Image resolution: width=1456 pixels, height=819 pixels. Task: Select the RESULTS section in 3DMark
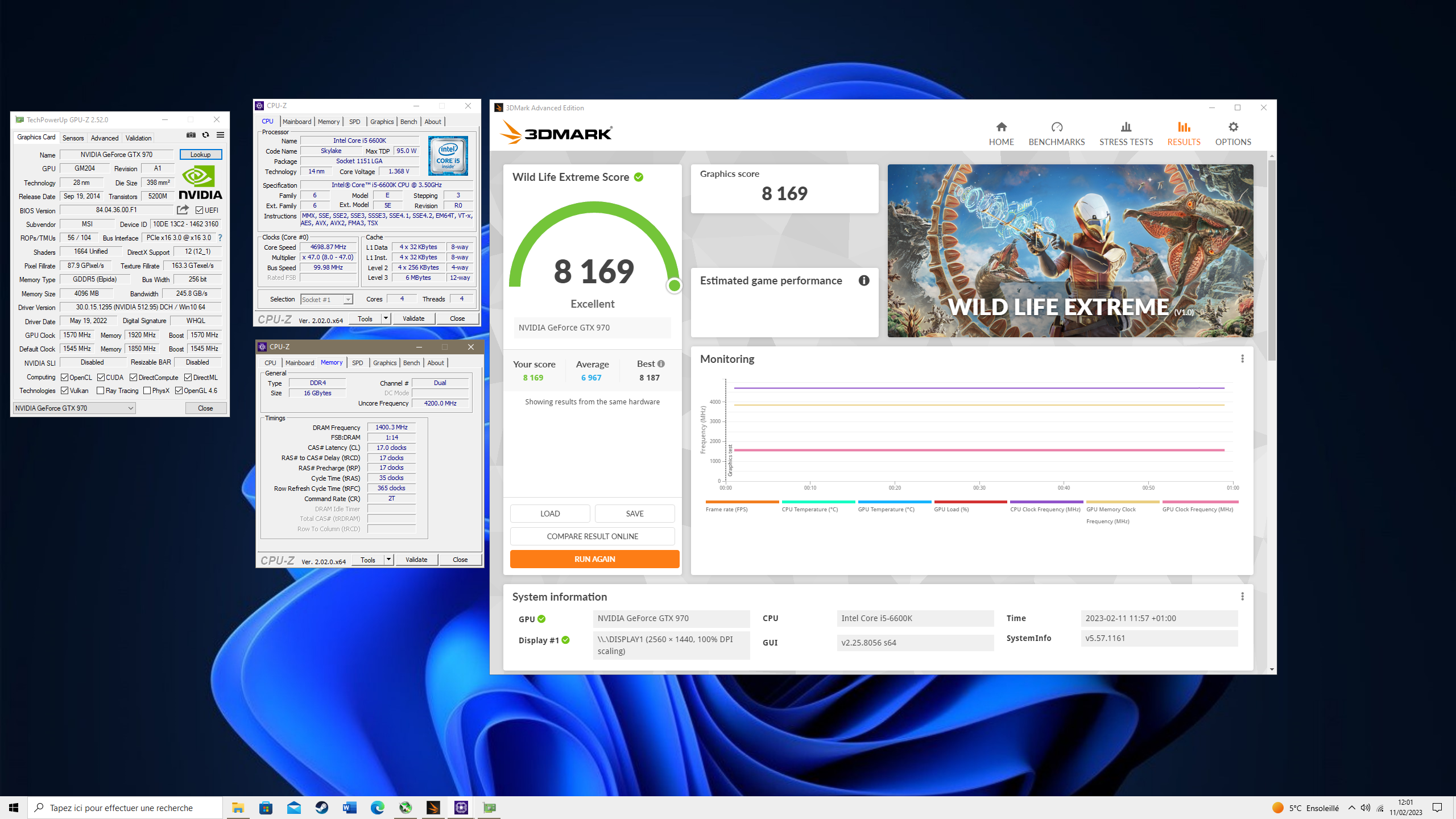1184,134
